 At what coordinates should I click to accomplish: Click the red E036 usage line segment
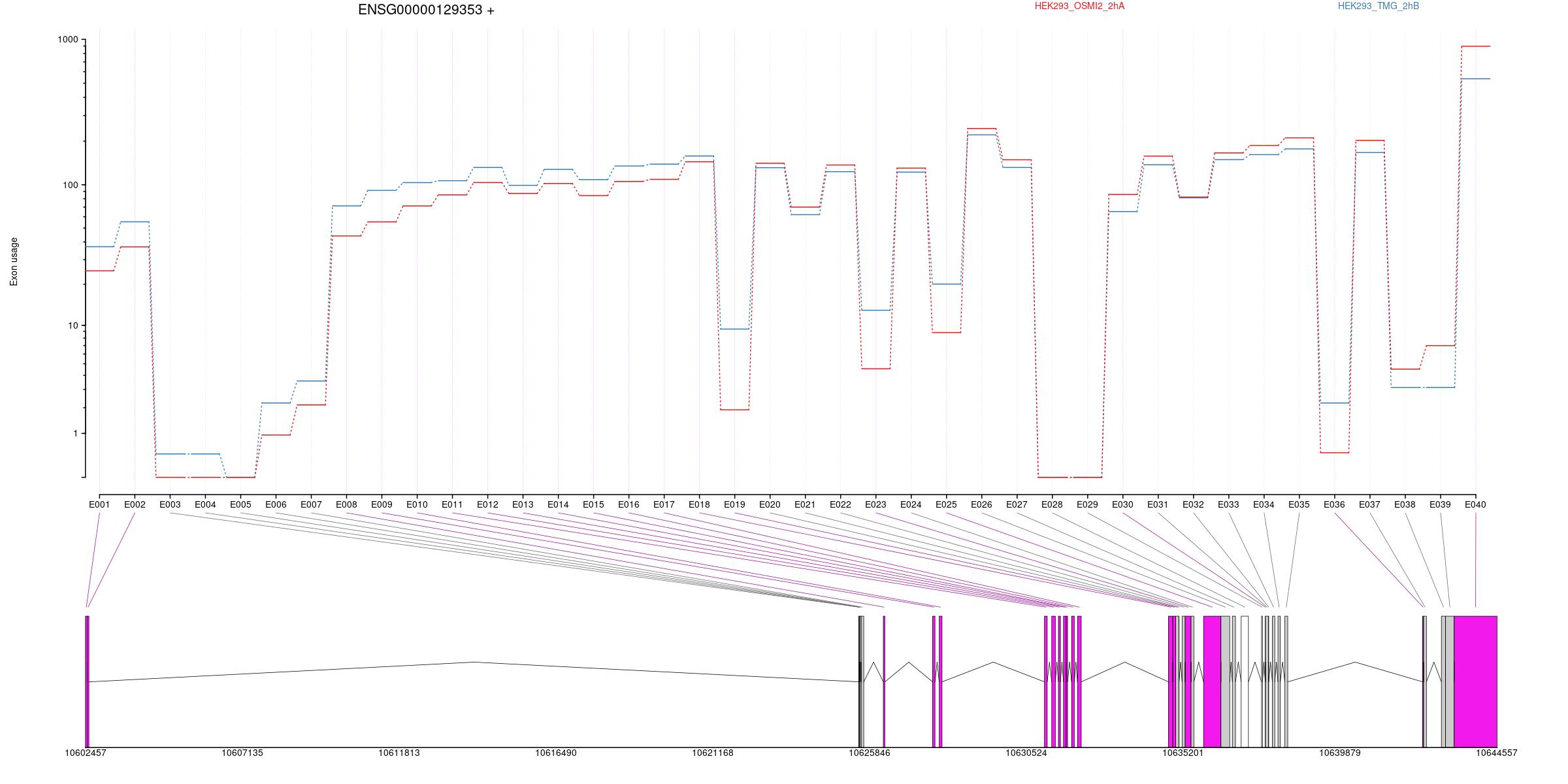coord(1334,453)
